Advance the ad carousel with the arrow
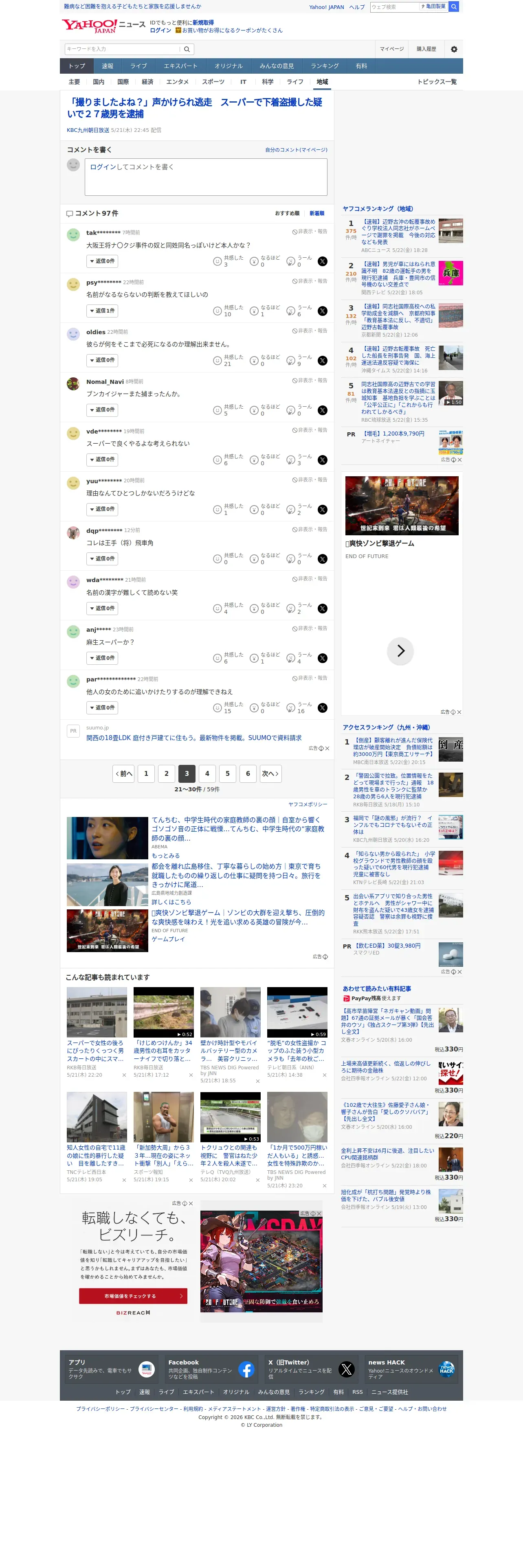This screenshot has width=523, height=1568. tap(401, 651)
